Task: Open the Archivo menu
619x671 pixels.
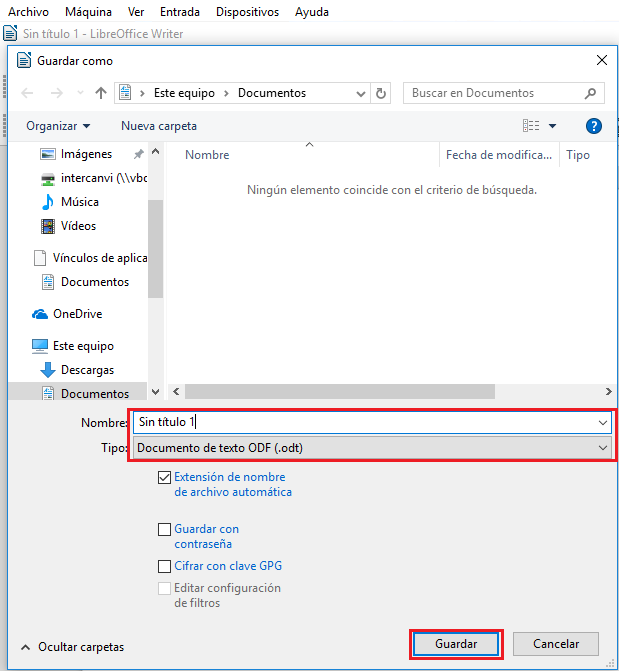Action: 28,12
